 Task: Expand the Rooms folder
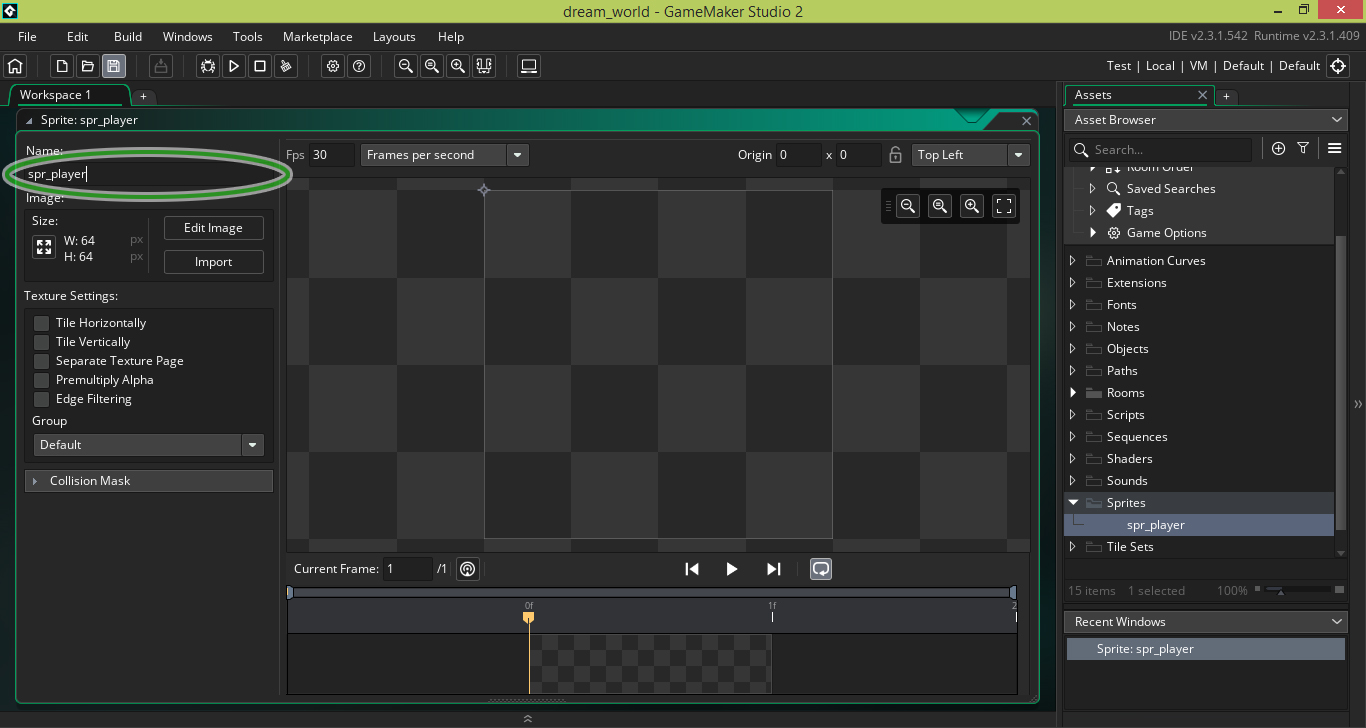click(x=1073, y=393)
